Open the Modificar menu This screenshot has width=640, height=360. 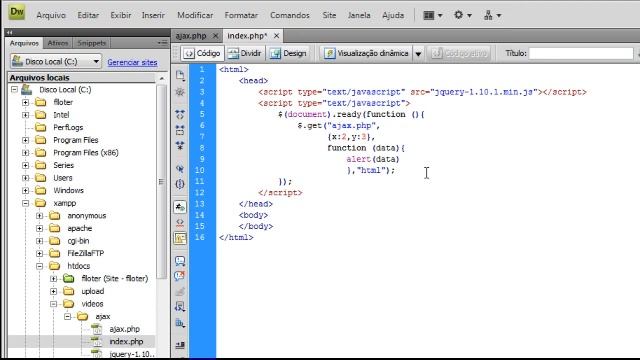click(x=195, y=15)
